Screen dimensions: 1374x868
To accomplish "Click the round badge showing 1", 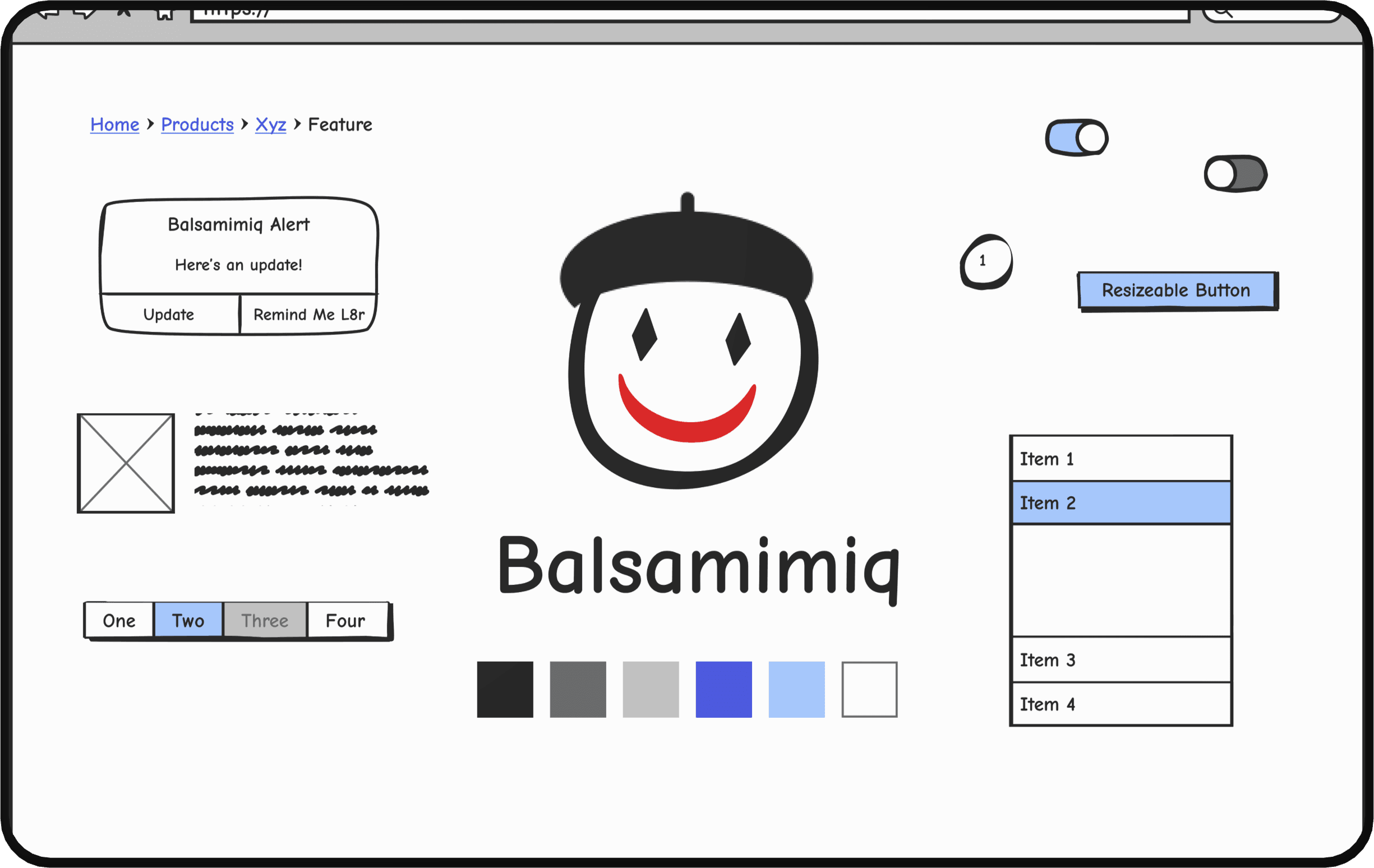I will 986,261.
